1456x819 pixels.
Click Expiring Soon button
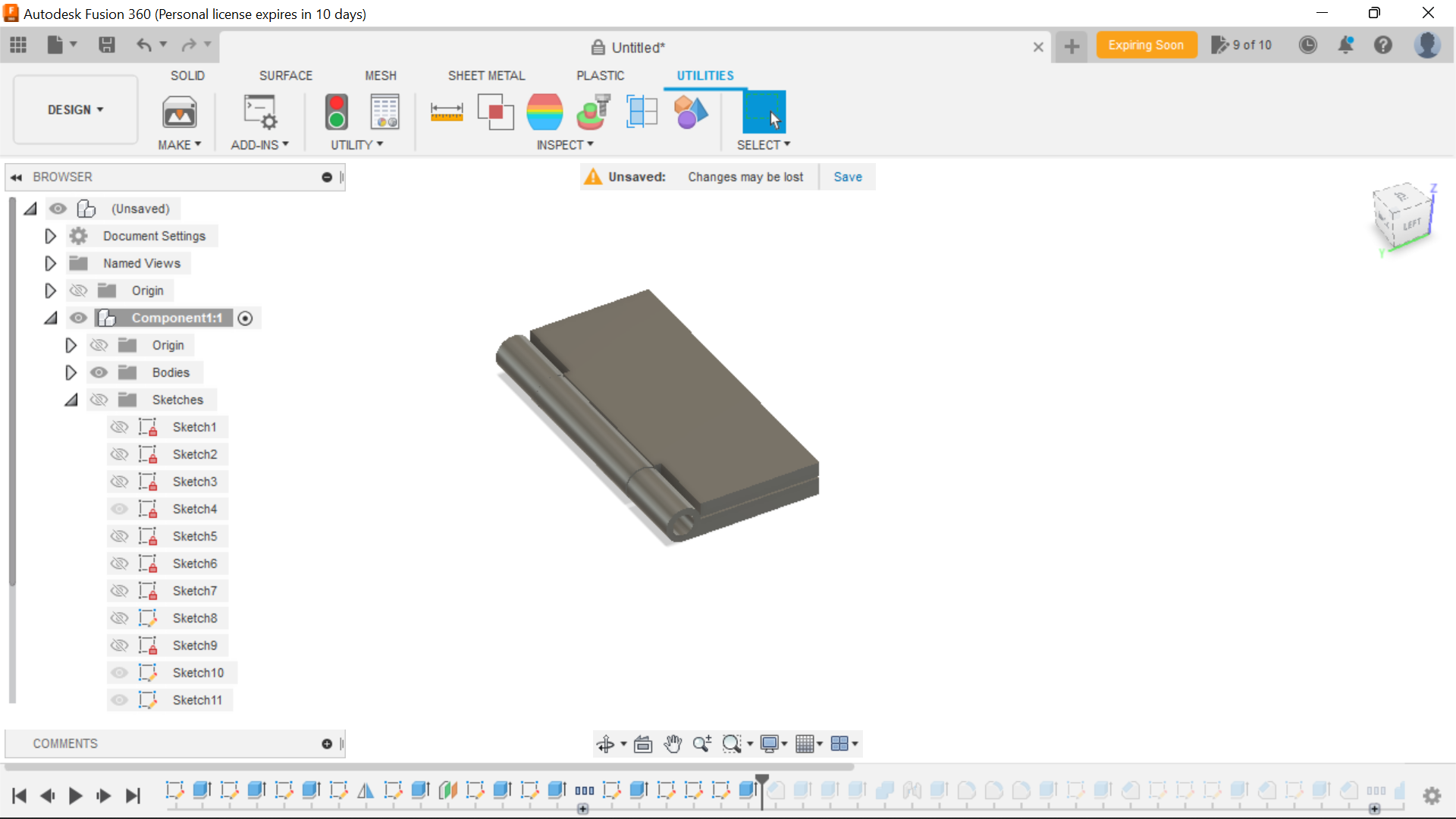tap(1147, 45)
